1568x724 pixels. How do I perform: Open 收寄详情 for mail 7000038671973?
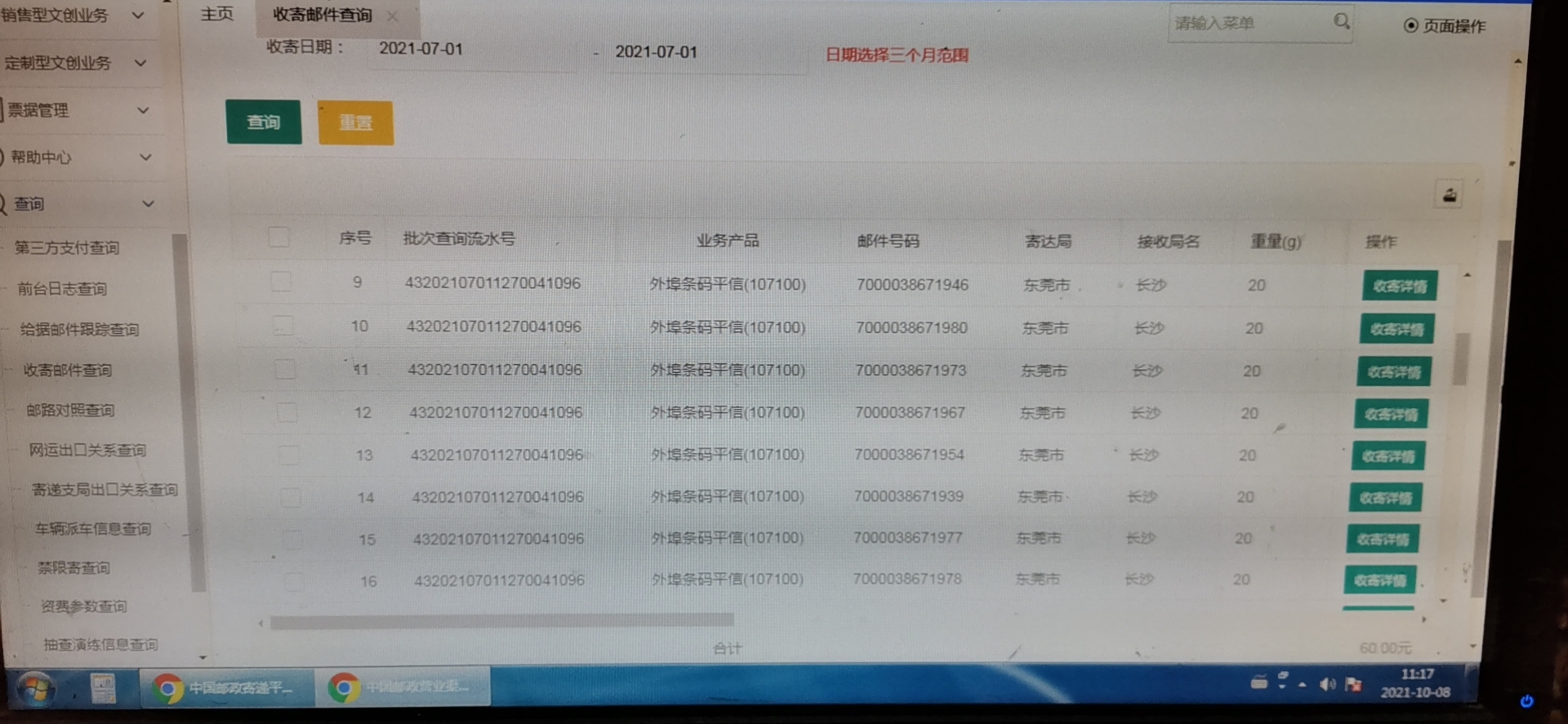pos(1394,371)
